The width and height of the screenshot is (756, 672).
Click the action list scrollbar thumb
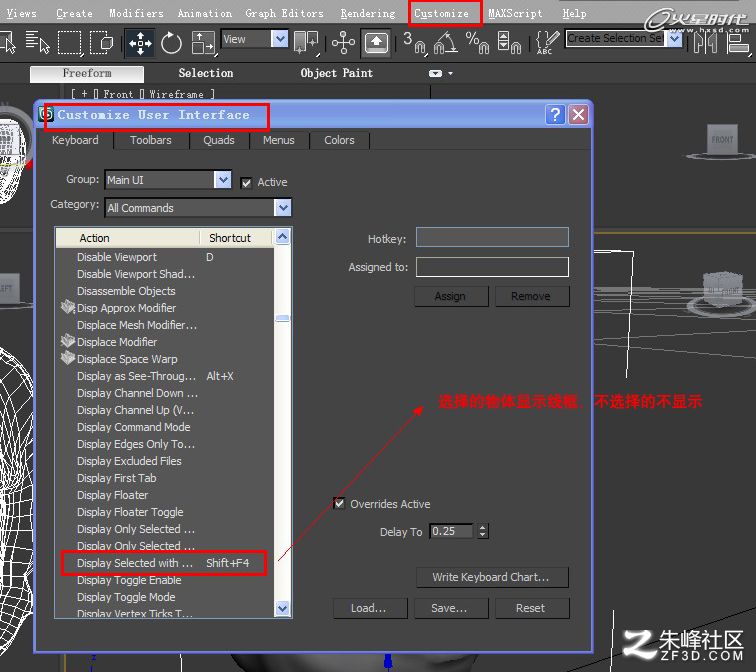pyautogui.click(x=283, y=319)
